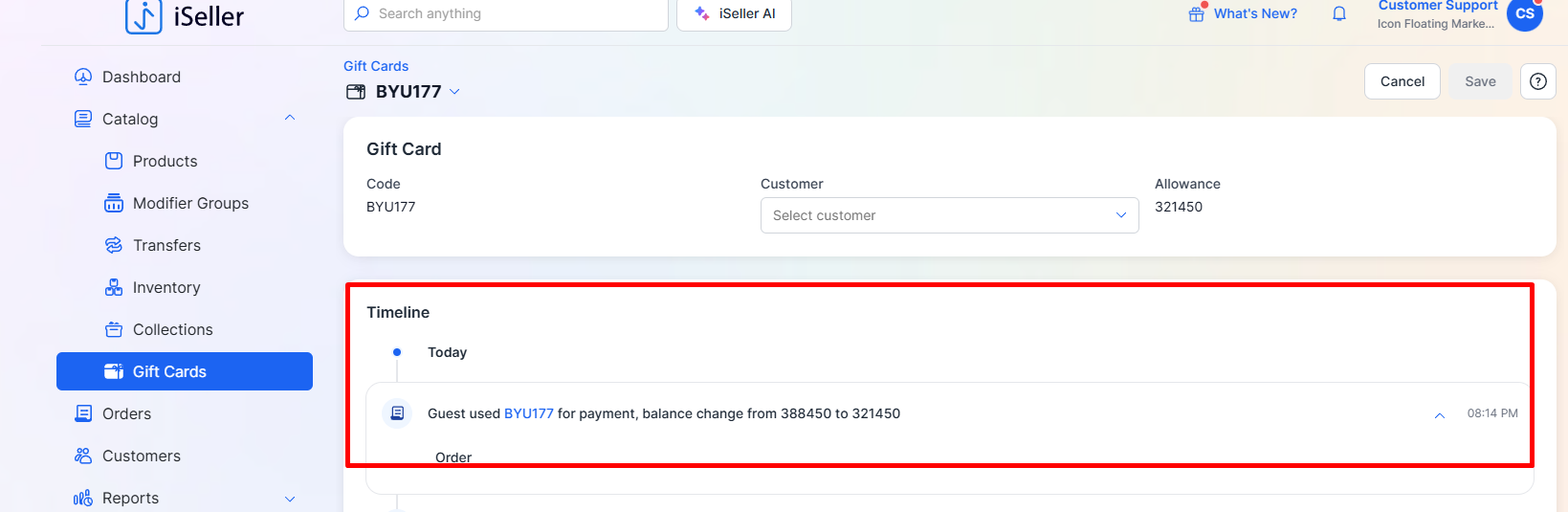
Task: Click the iSeller AI sparkle icon
Action: click(702, 13)
